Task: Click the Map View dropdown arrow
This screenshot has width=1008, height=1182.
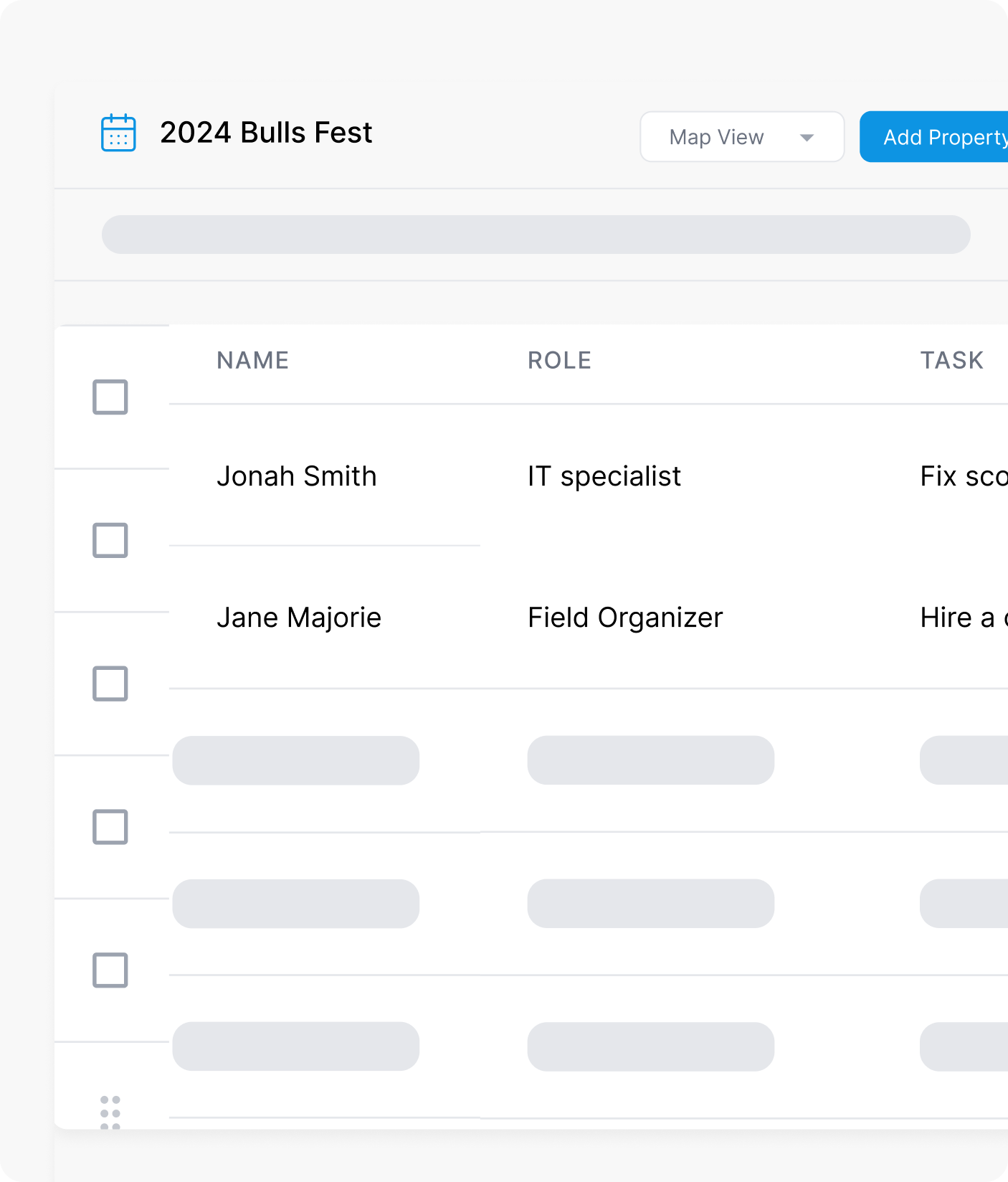Action: [x=807, y=138]
